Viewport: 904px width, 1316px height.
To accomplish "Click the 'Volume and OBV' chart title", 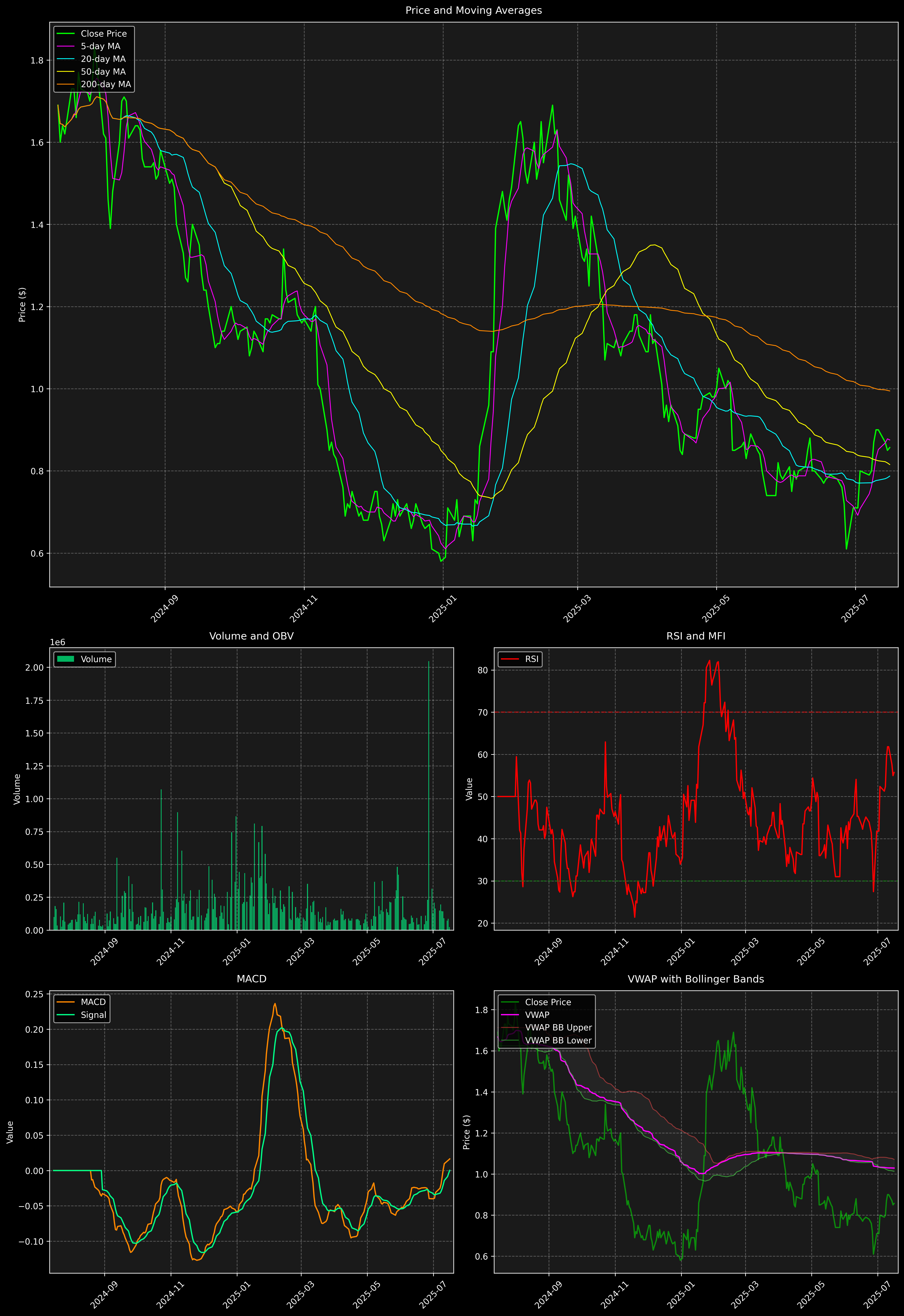I will pos(252,636).
